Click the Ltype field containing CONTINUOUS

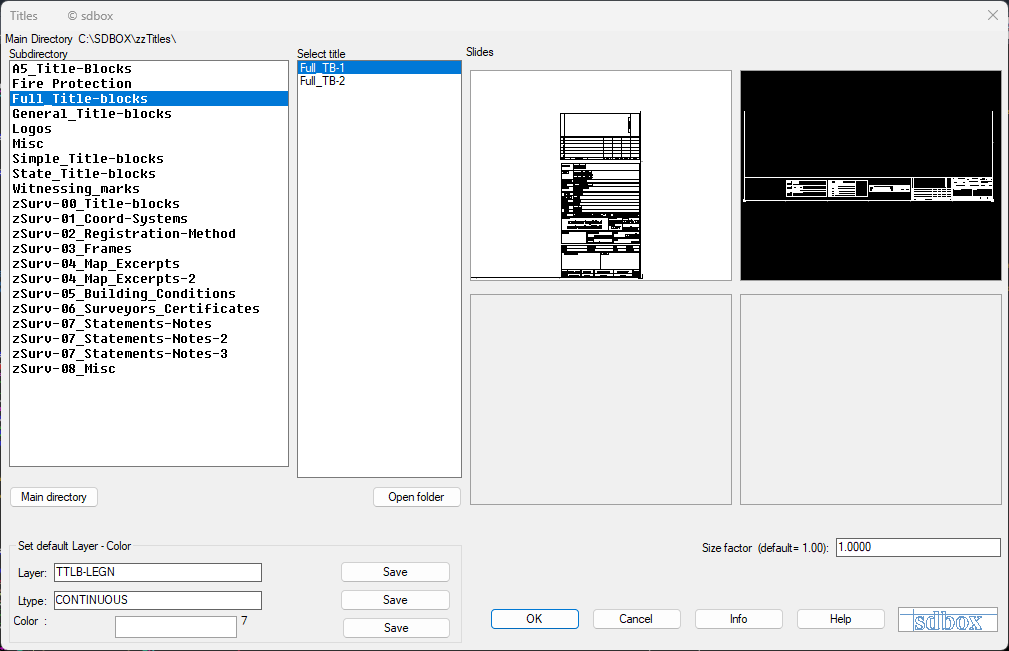158,600
